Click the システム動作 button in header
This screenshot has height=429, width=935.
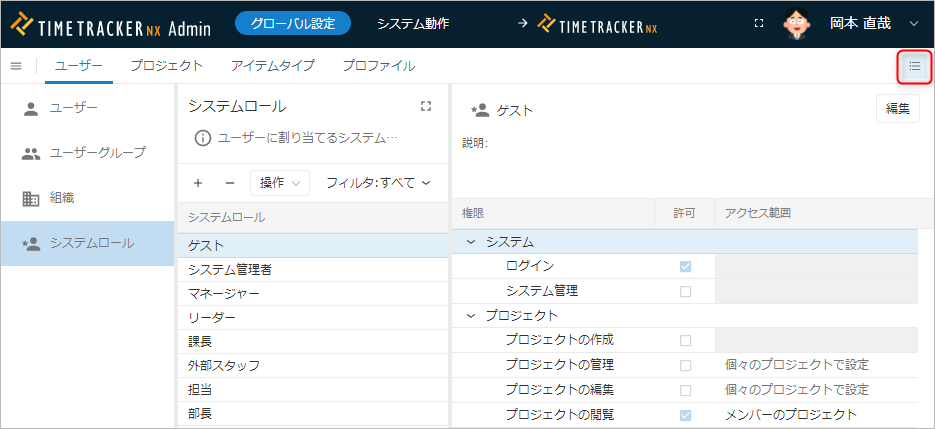(413, 23)
